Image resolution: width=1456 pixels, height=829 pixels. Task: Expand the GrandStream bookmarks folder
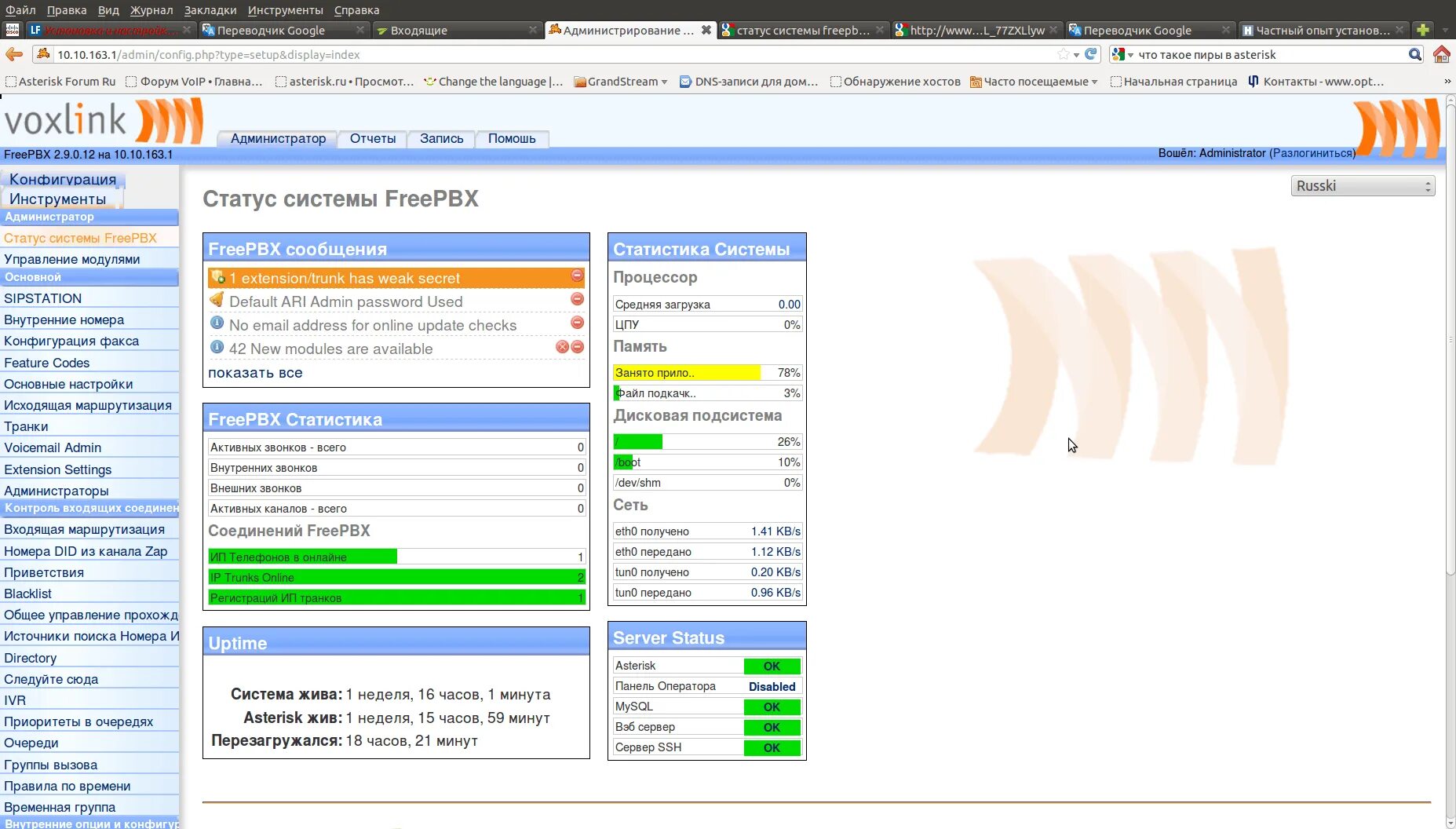[x=621, y=82]
